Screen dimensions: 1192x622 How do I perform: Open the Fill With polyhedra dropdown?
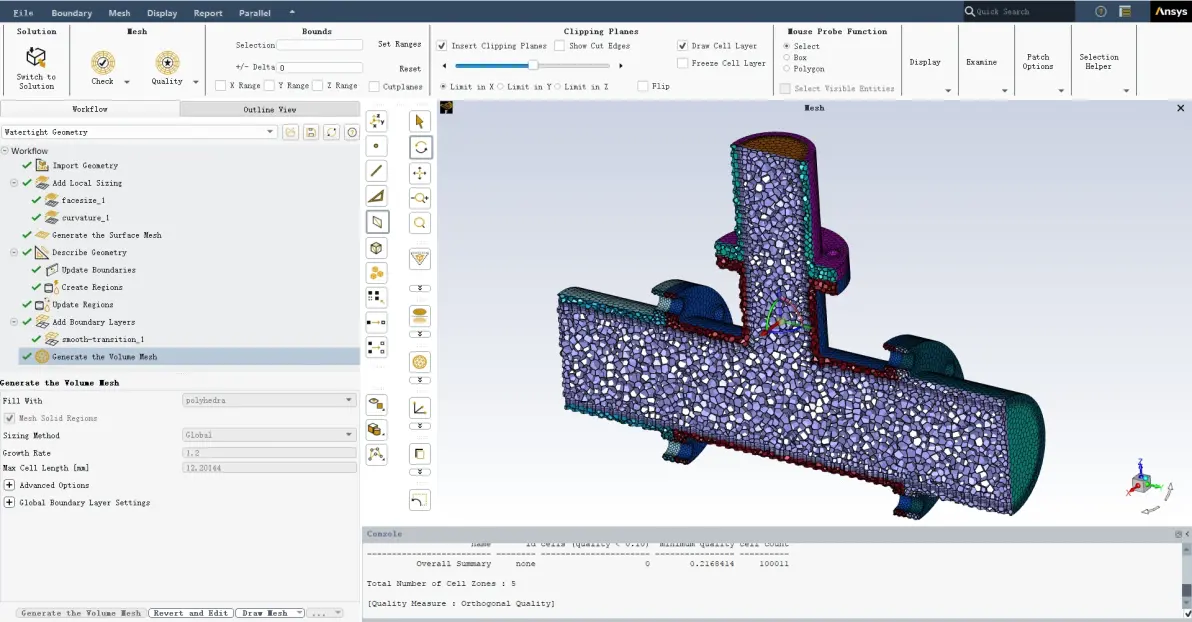[269, 400]
